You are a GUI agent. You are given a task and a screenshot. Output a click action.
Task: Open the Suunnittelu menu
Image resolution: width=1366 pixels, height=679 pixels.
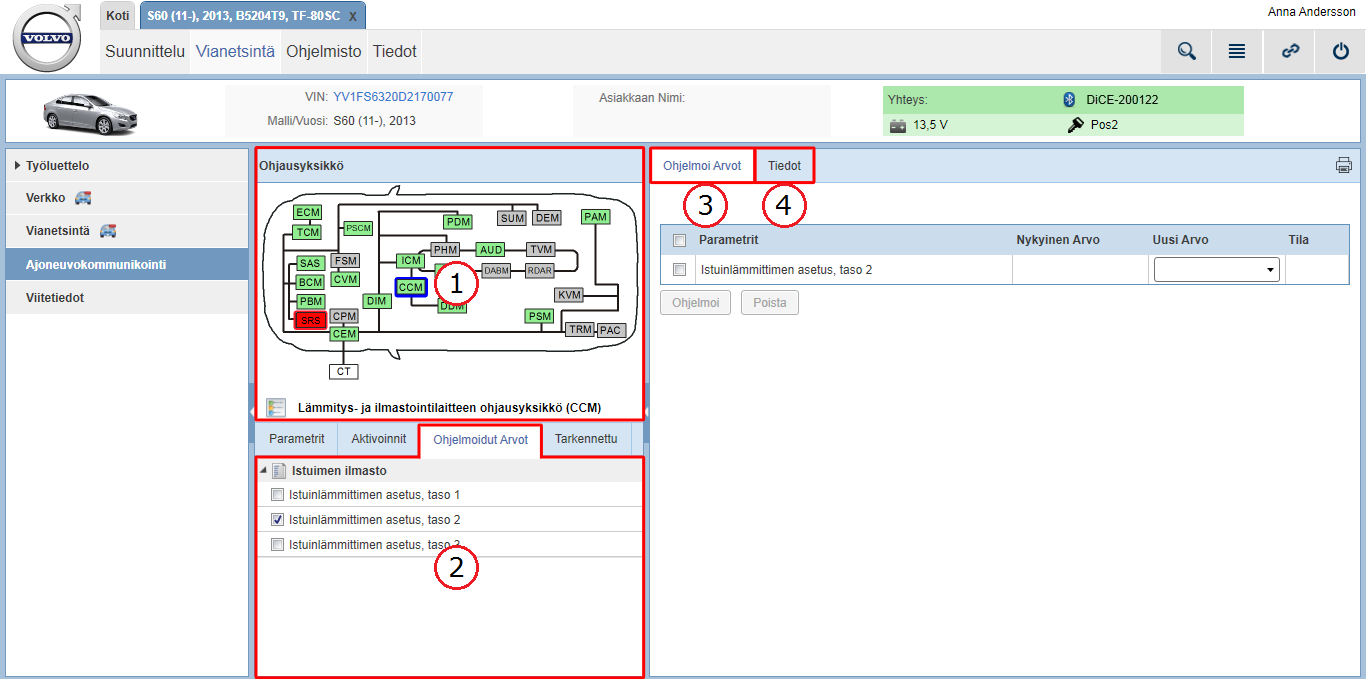pyautogui.click(x=145, y=51)
